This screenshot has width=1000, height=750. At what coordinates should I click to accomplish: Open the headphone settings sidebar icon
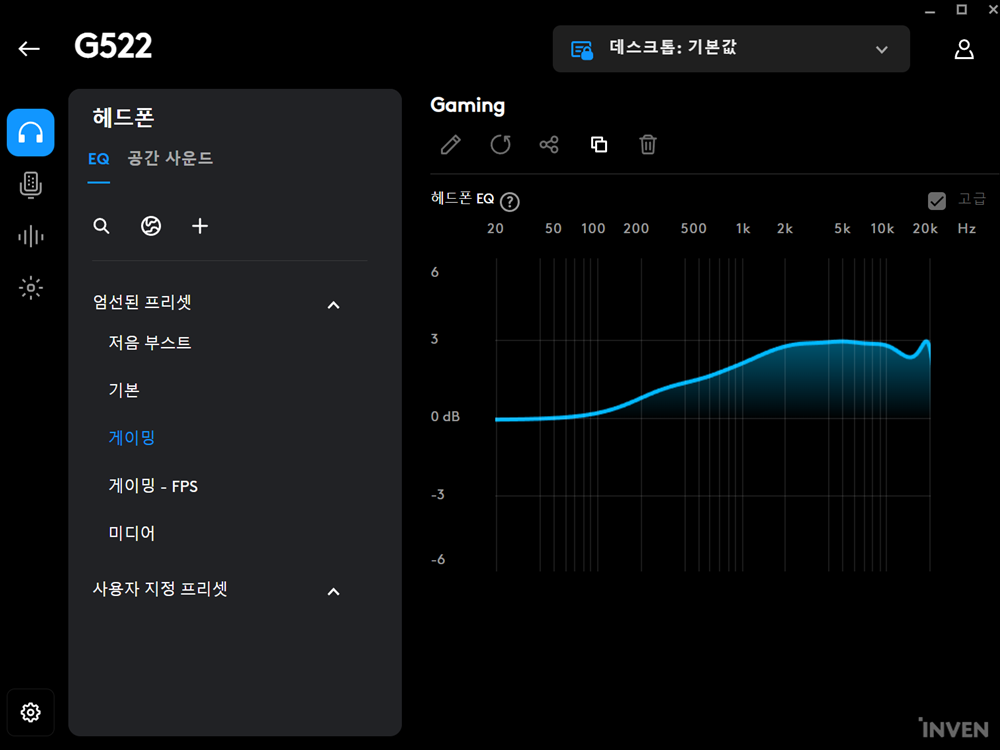pos(31,133)
